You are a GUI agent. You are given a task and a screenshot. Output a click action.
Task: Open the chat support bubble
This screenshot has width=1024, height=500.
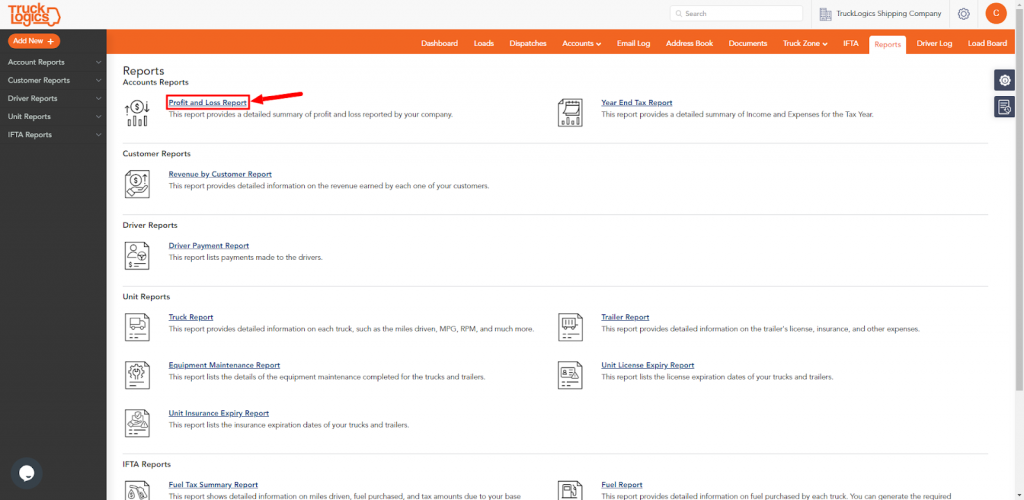pyautogui.click(x=26, y=474)
